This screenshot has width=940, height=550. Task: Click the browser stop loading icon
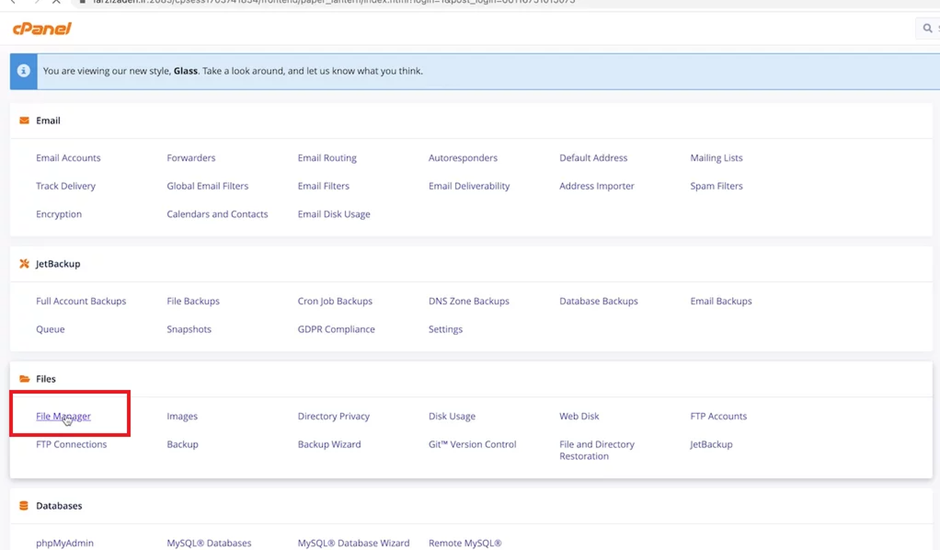point(56,2)
